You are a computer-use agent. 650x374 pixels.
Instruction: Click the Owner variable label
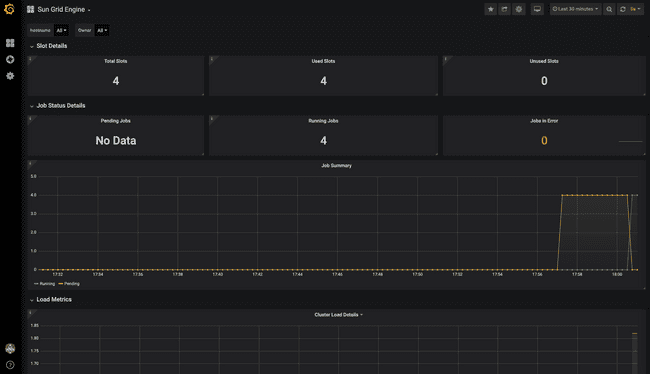85,30
